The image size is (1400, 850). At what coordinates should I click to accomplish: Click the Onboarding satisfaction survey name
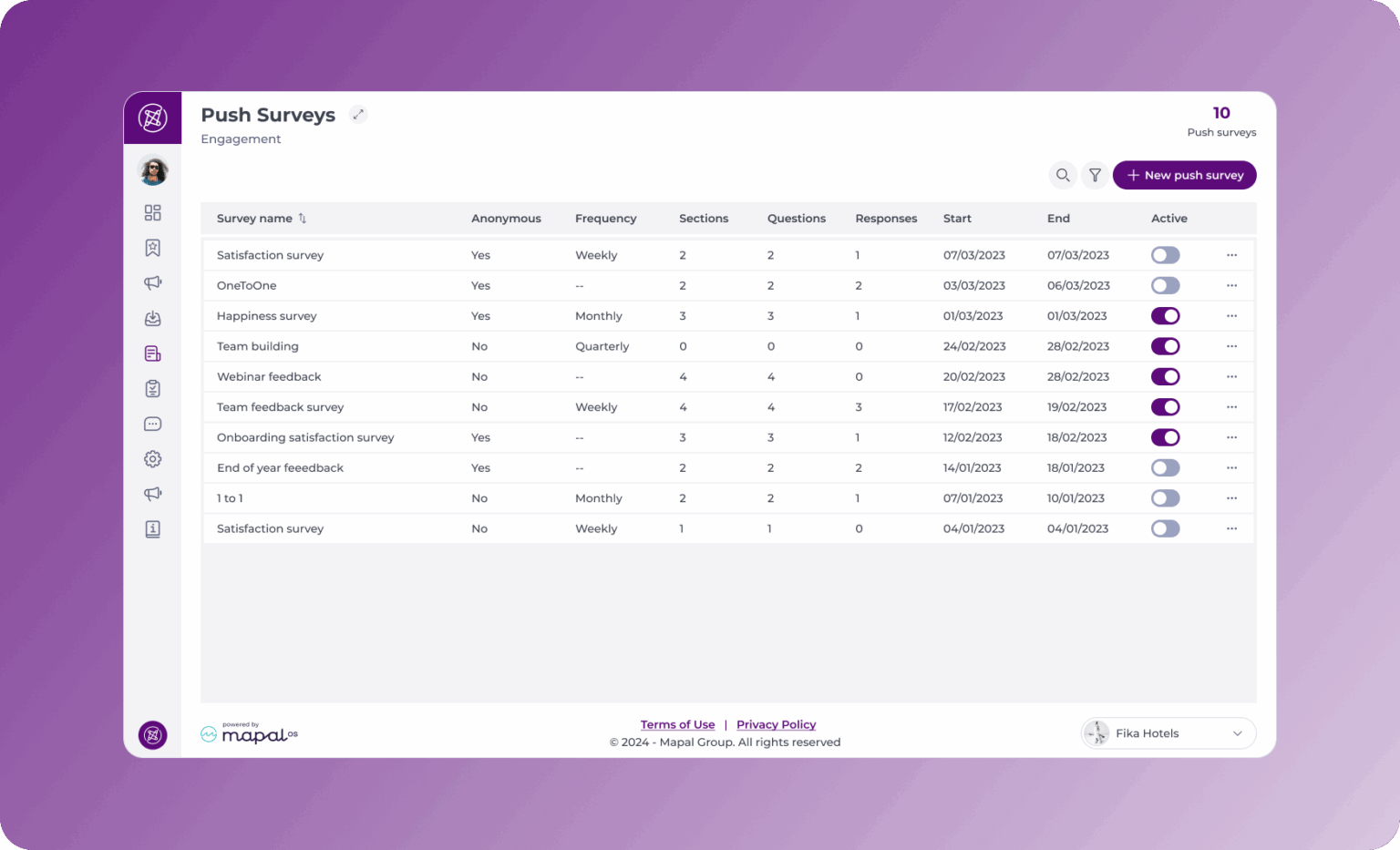click(305, 437)
